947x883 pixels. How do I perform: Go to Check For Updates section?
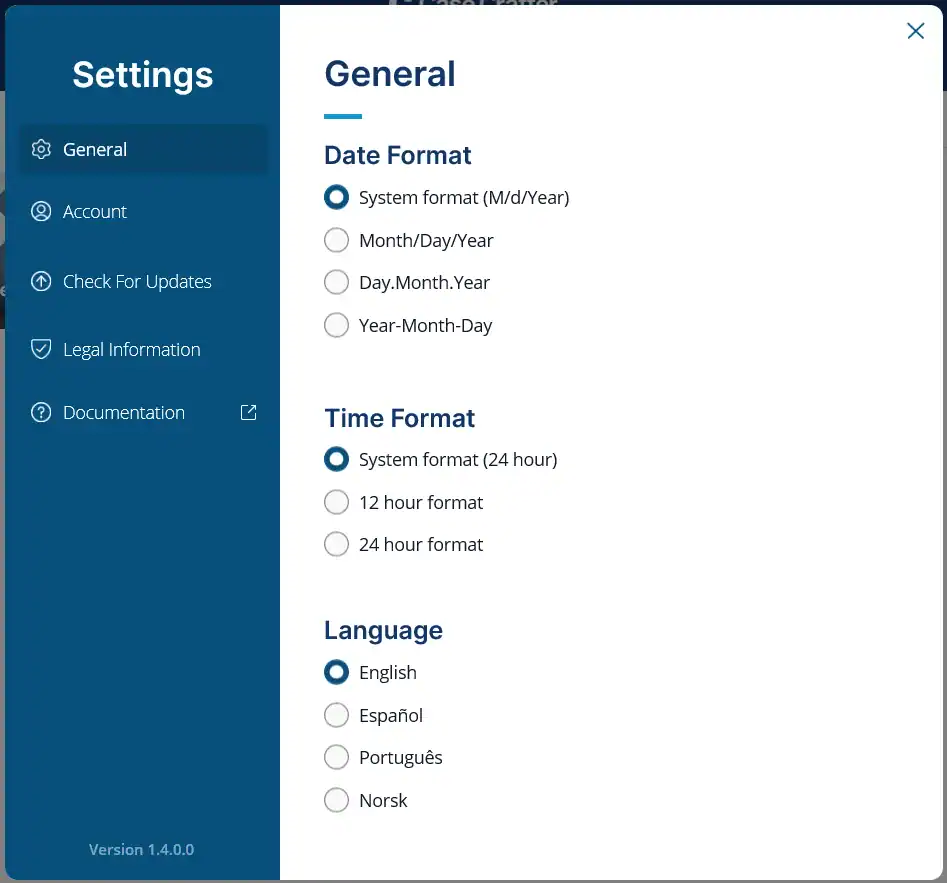(x=137, y=282)
